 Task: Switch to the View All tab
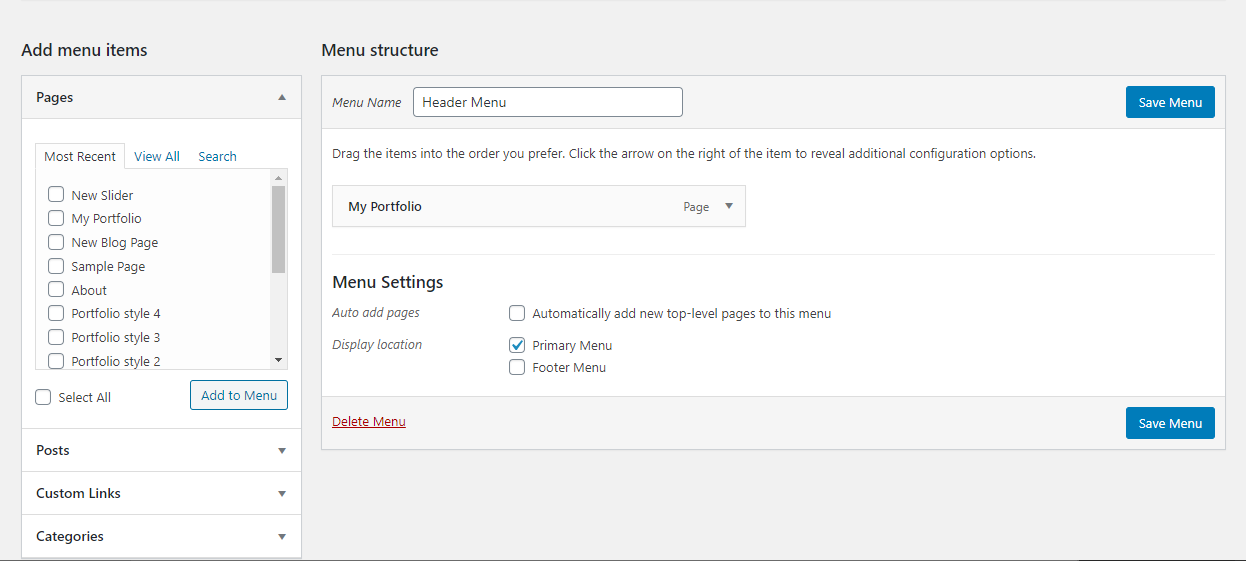point(157,156)
